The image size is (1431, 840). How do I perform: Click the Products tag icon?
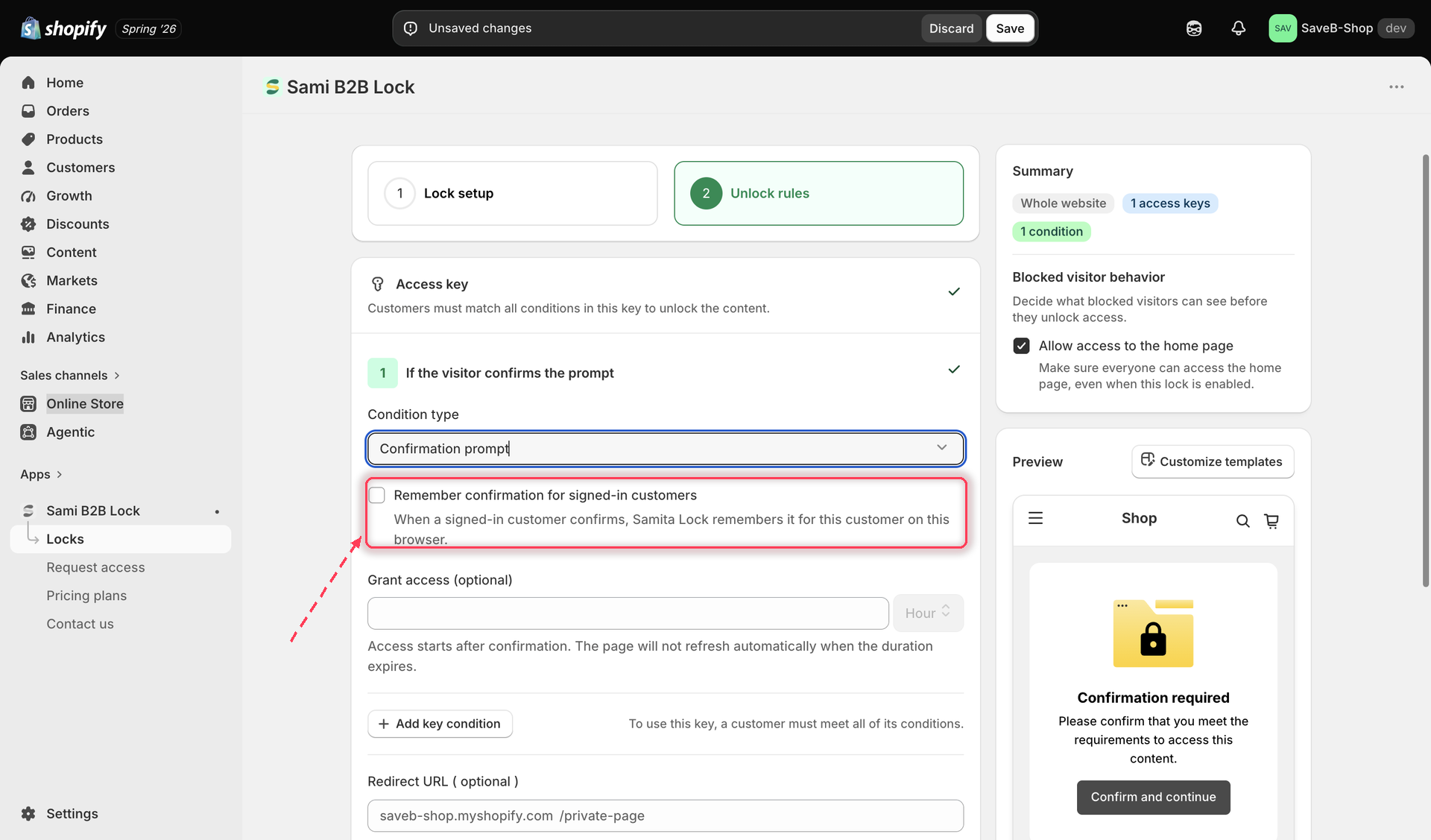(x=28, y=139)
